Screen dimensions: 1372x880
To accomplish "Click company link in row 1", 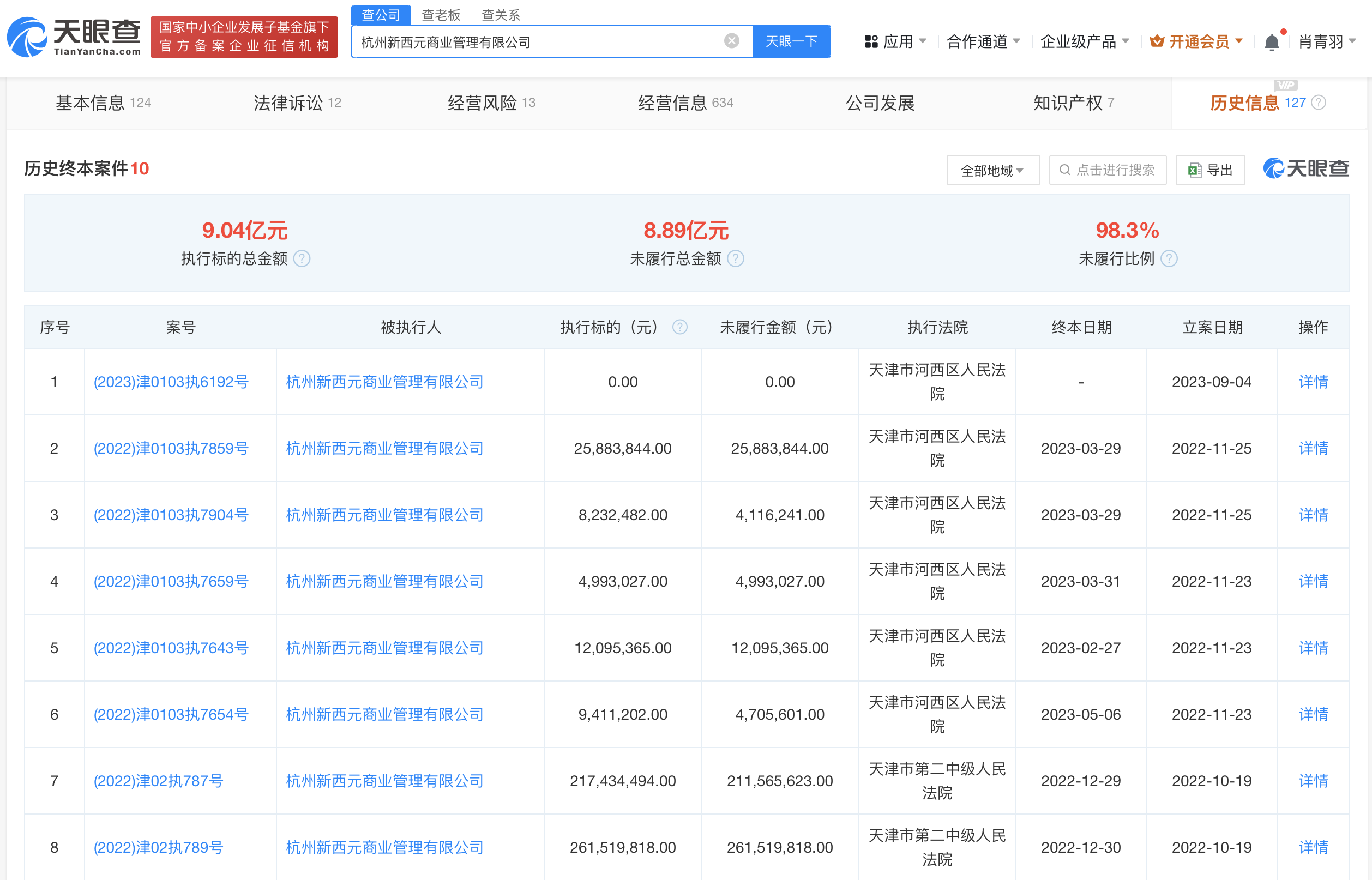I will [384, 382].
